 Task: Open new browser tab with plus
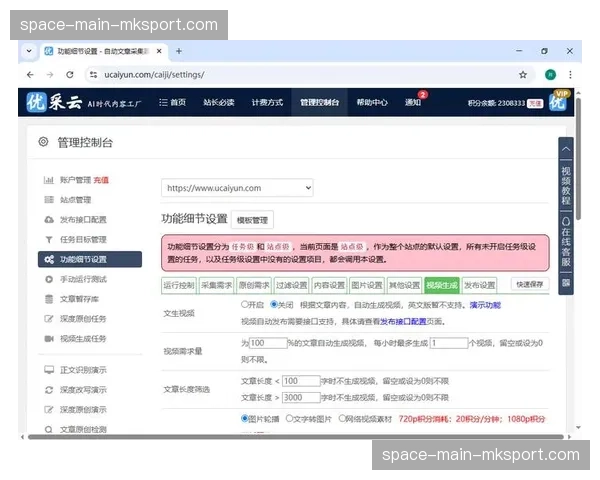179,51
